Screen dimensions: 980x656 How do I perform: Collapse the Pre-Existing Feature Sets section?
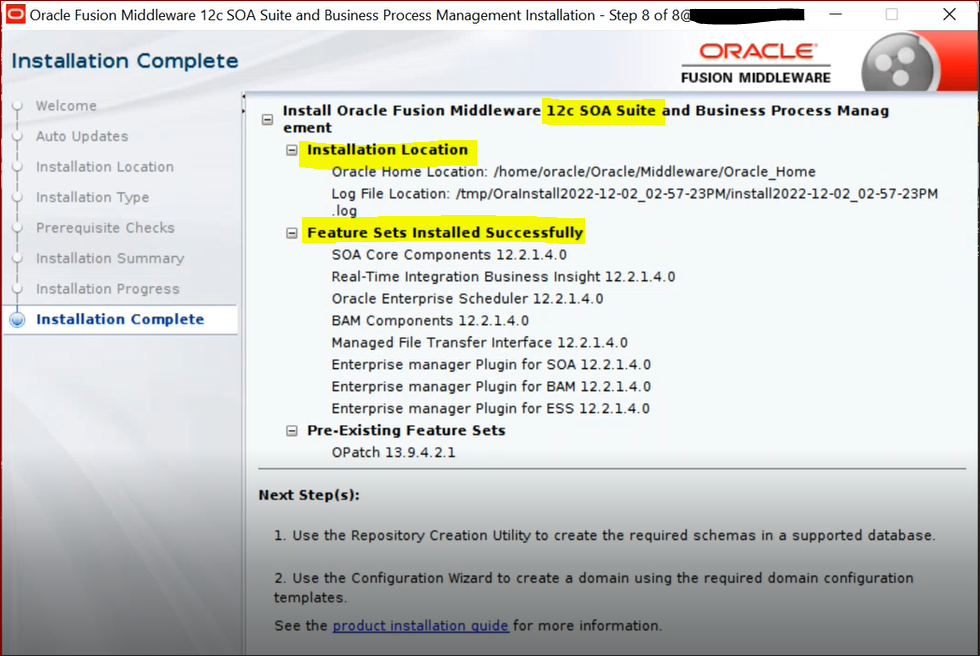click(x=292, y=431)
